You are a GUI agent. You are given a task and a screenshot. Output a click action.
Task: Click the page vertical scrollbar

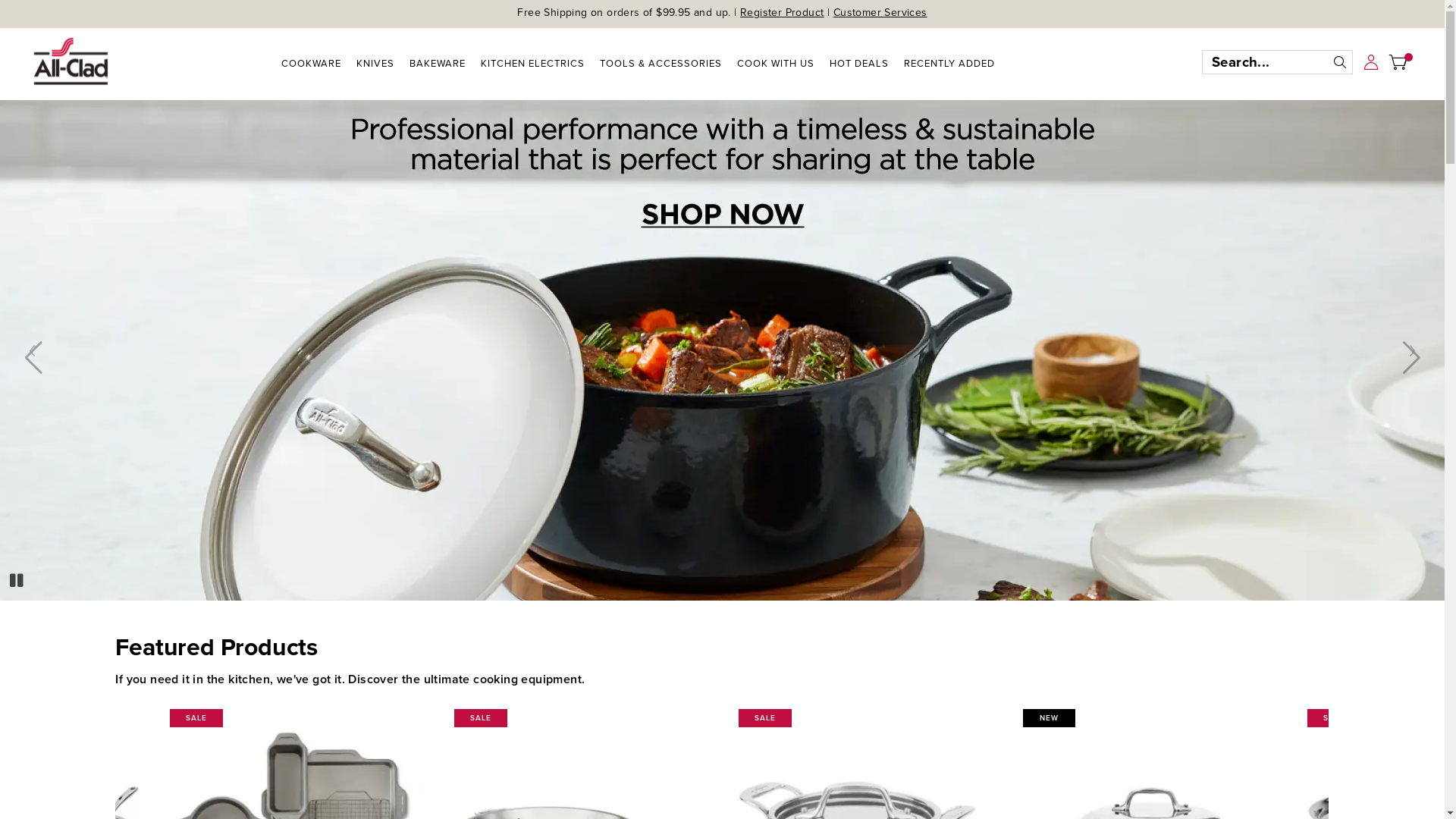click(1450, 409)
